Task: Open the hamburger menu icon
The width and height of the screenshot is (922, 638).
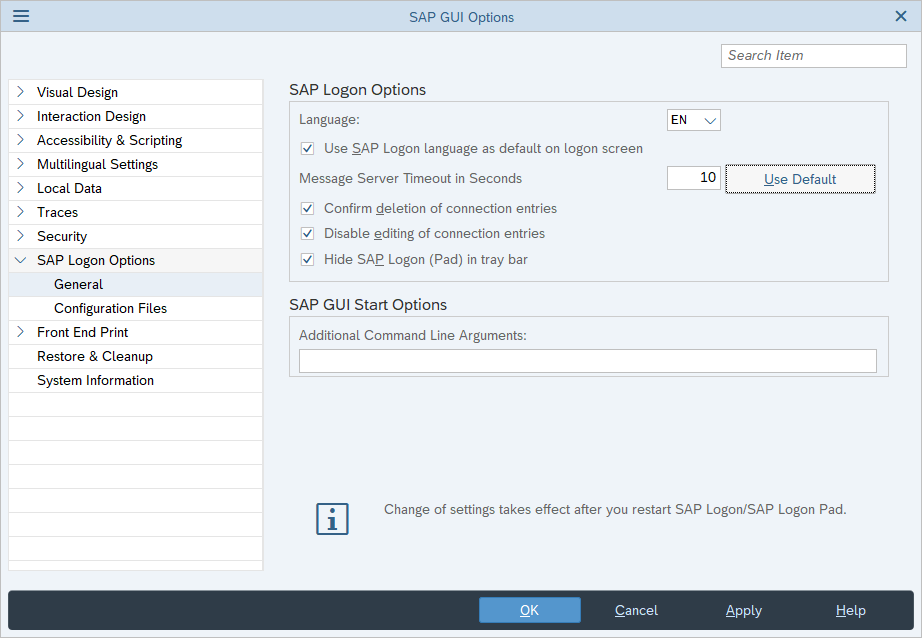Action: pos(21,16)
